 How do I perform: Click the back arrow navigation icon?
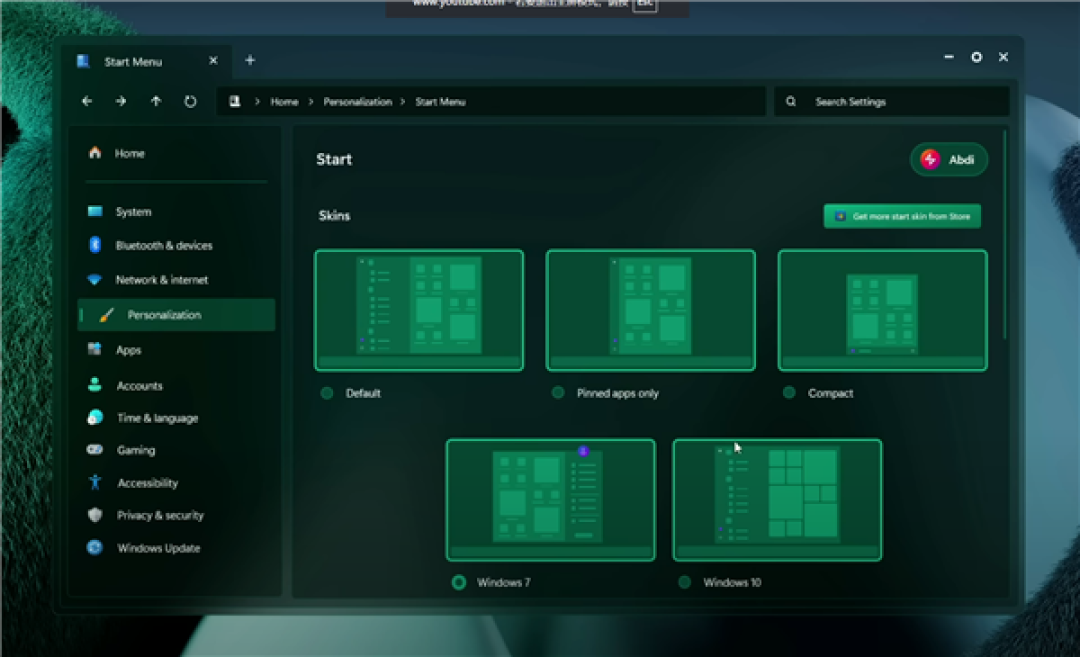pos(87,101)
